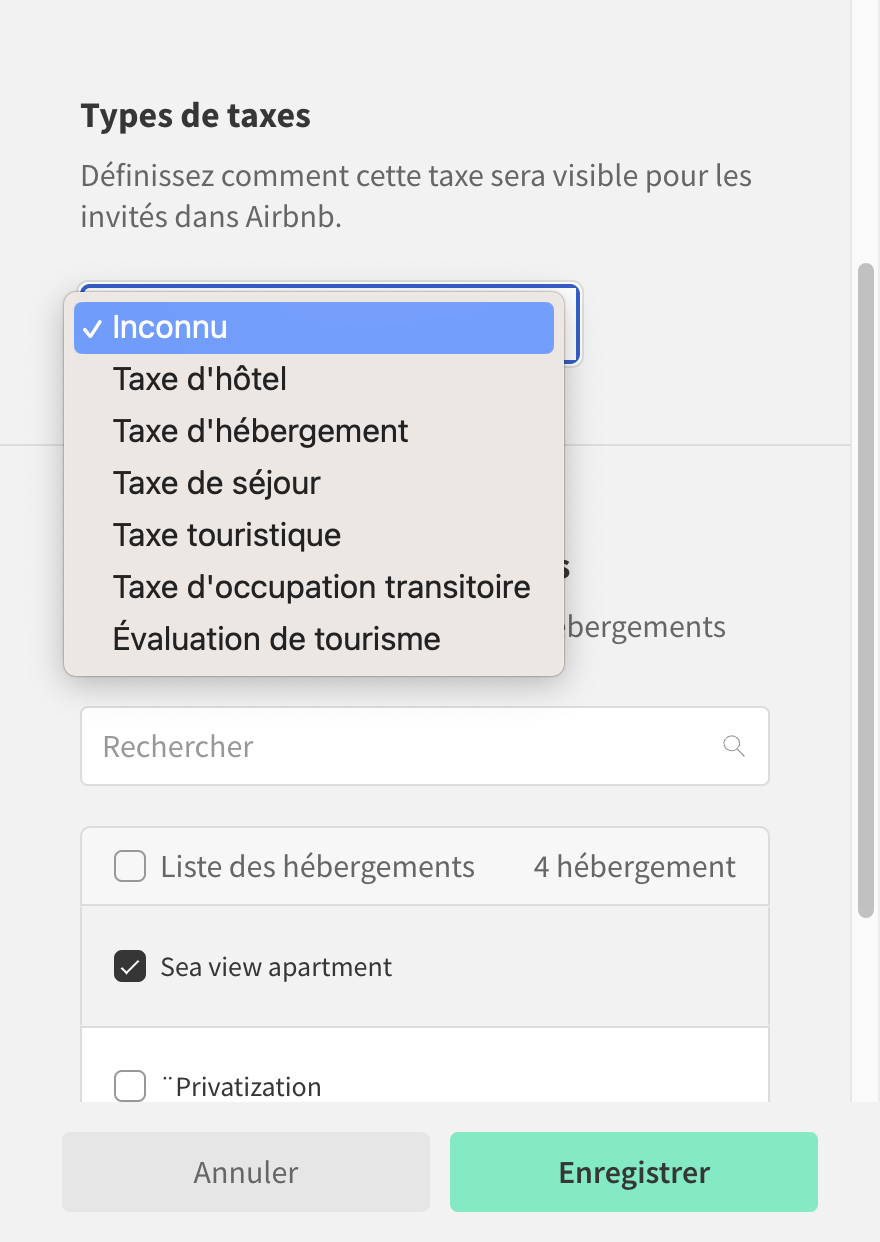Select Taxe touristique option
Screen dimensions: 880x1242
227,535
